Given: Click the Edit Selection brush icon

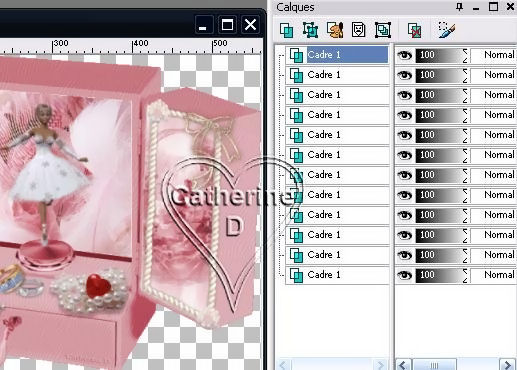Looking at the screenshot, I should coord(447,30).
